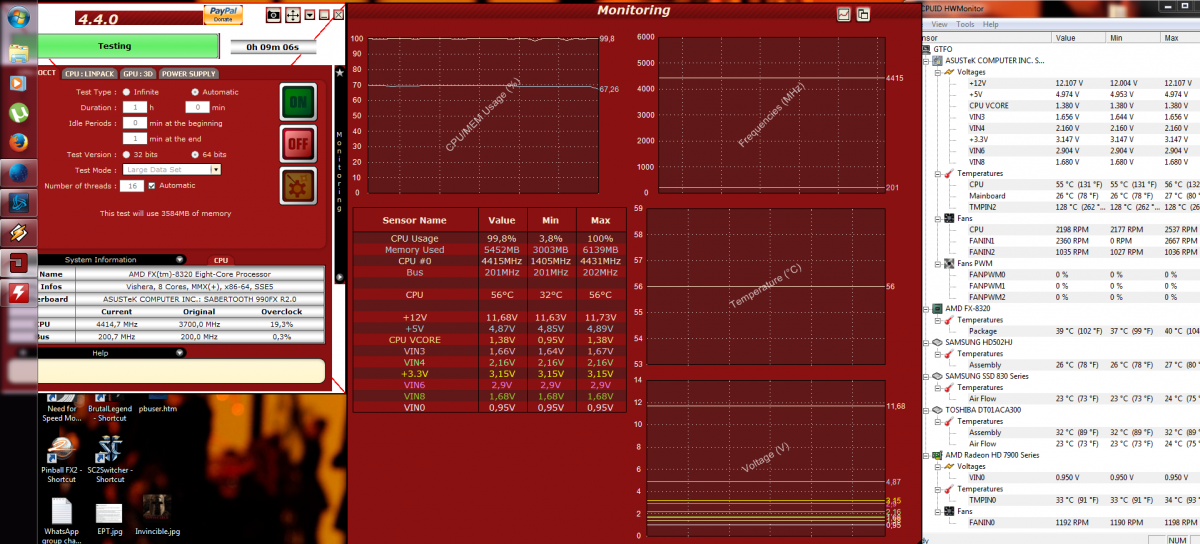Screen dimensions: 1200x544
Task: Select the Infinite test type radio
Action: coord(125,92)
